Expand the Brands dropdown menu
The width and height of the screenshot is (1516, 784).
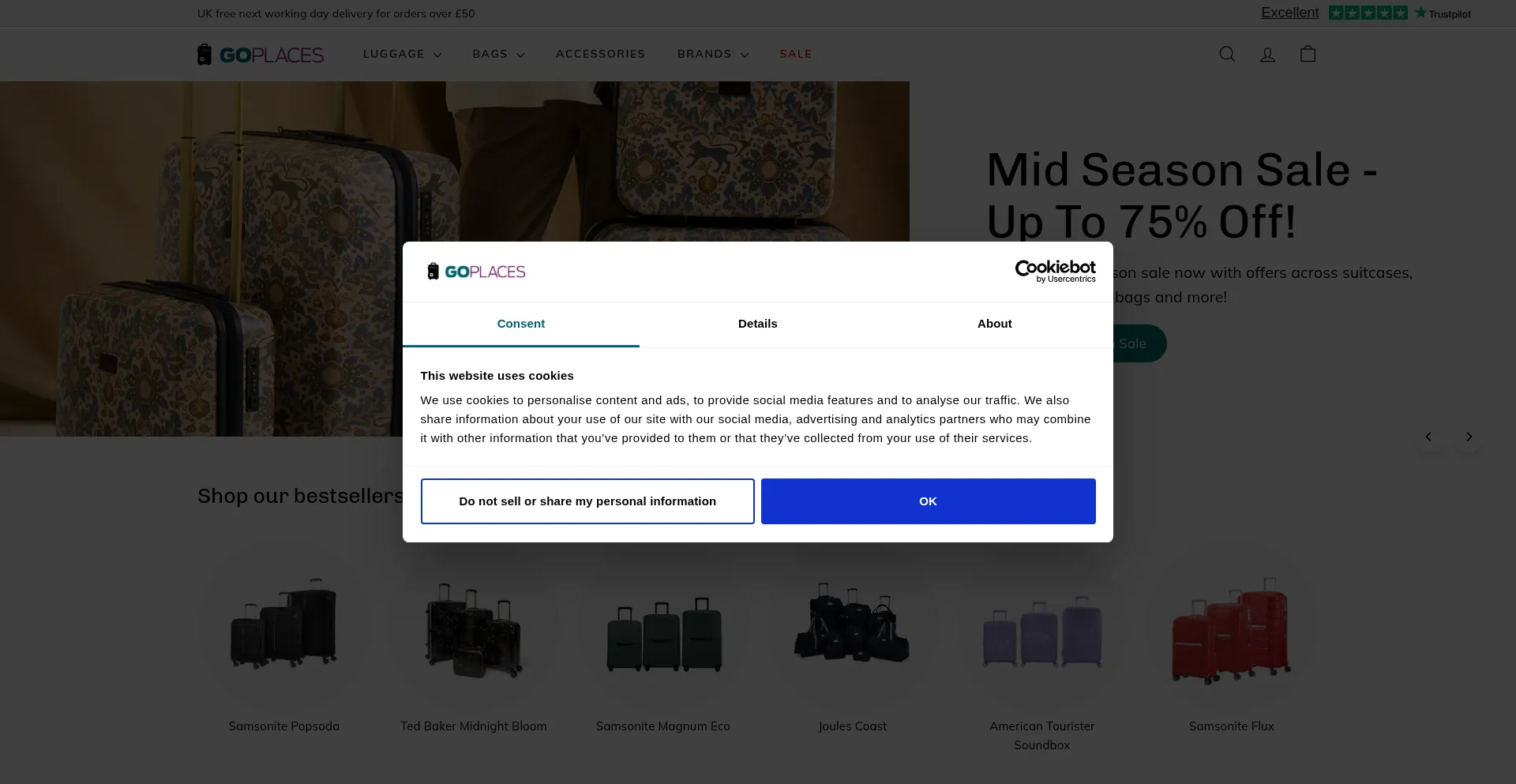712,54
